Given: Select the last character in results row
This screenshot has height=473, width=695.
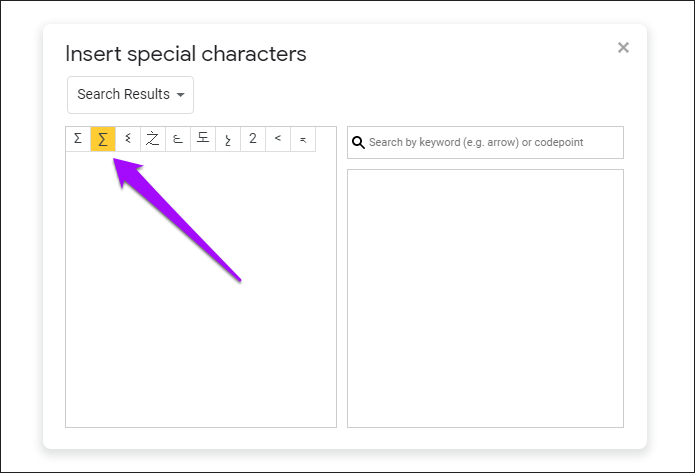Looking at the screenshot, I should [x=303, y=139].
